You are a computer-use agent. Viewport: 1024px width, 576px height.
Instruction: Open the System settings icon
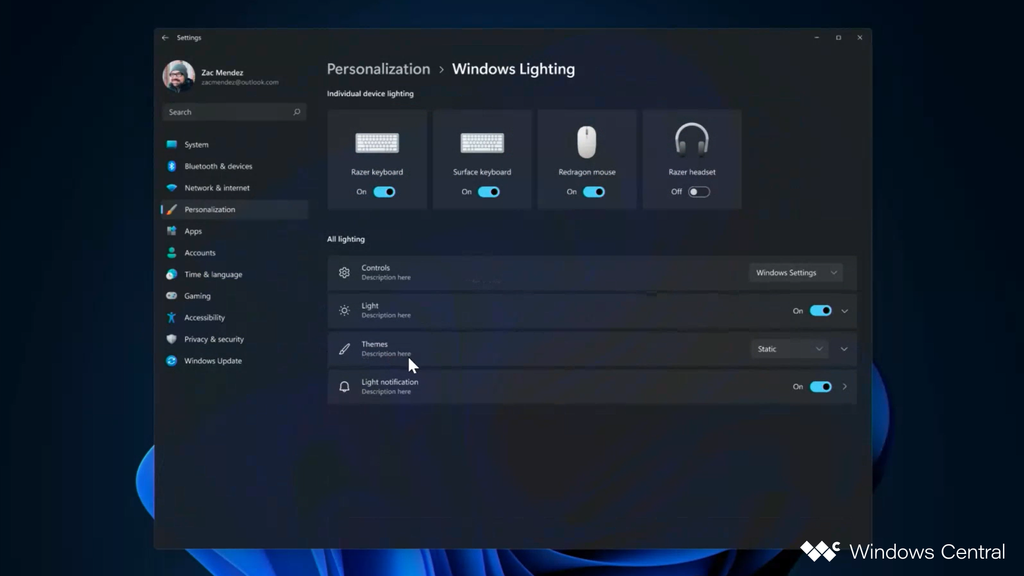[x=172, y=144]
